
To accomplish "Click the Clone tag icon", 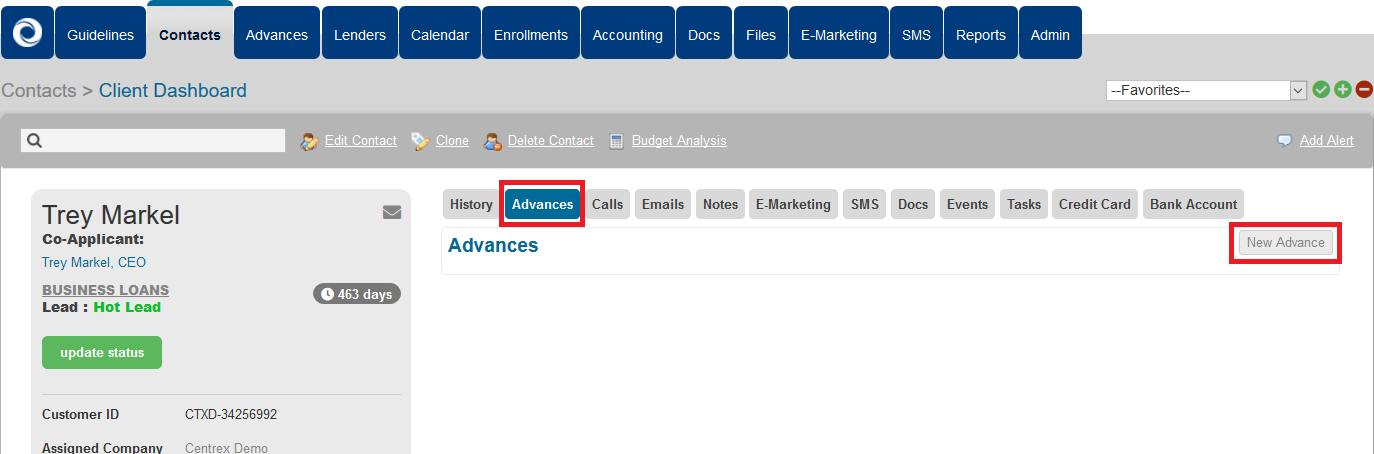I will coord(421,141).
